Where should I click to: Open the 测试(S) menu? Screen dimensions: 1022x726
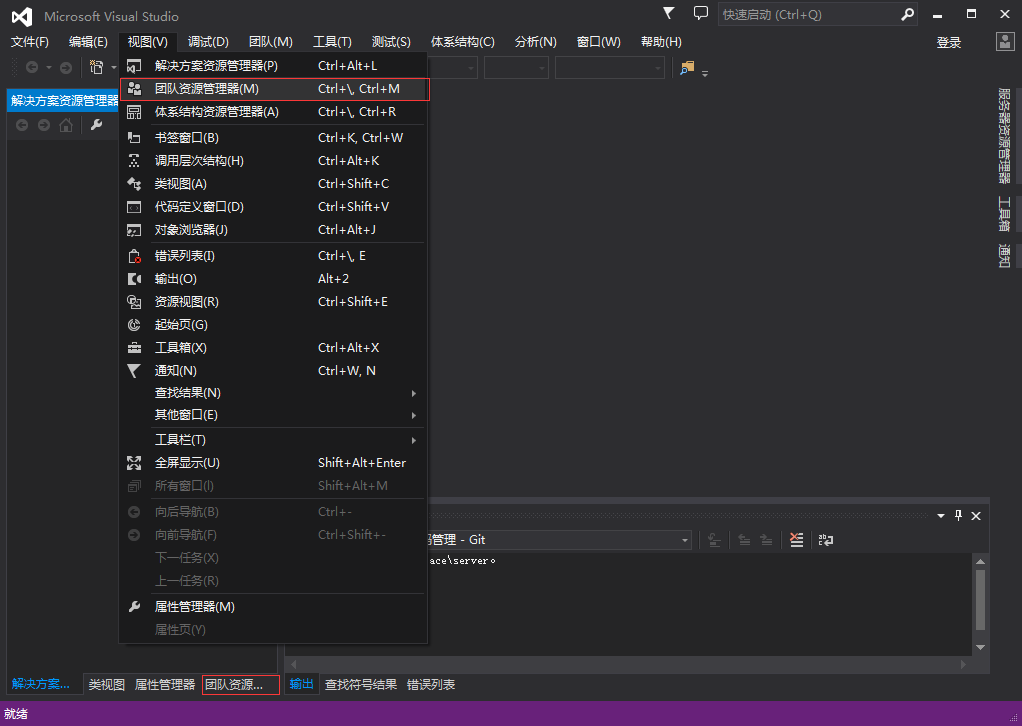tap(391, 42)
